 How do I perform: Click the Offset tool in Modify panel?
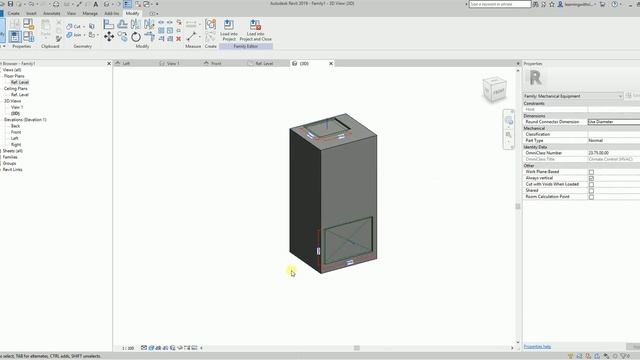(x=122, y=24)
